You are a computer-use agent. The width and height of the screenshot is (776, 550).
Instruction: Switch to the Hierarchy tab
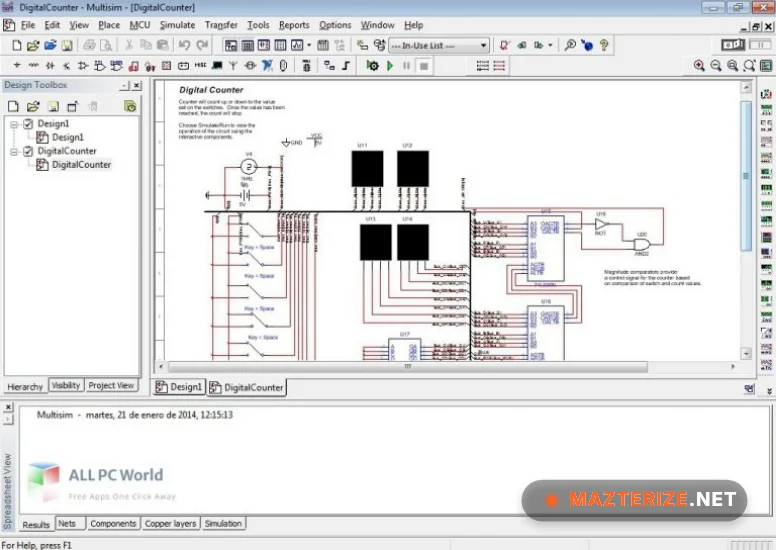tap(25, 387)
